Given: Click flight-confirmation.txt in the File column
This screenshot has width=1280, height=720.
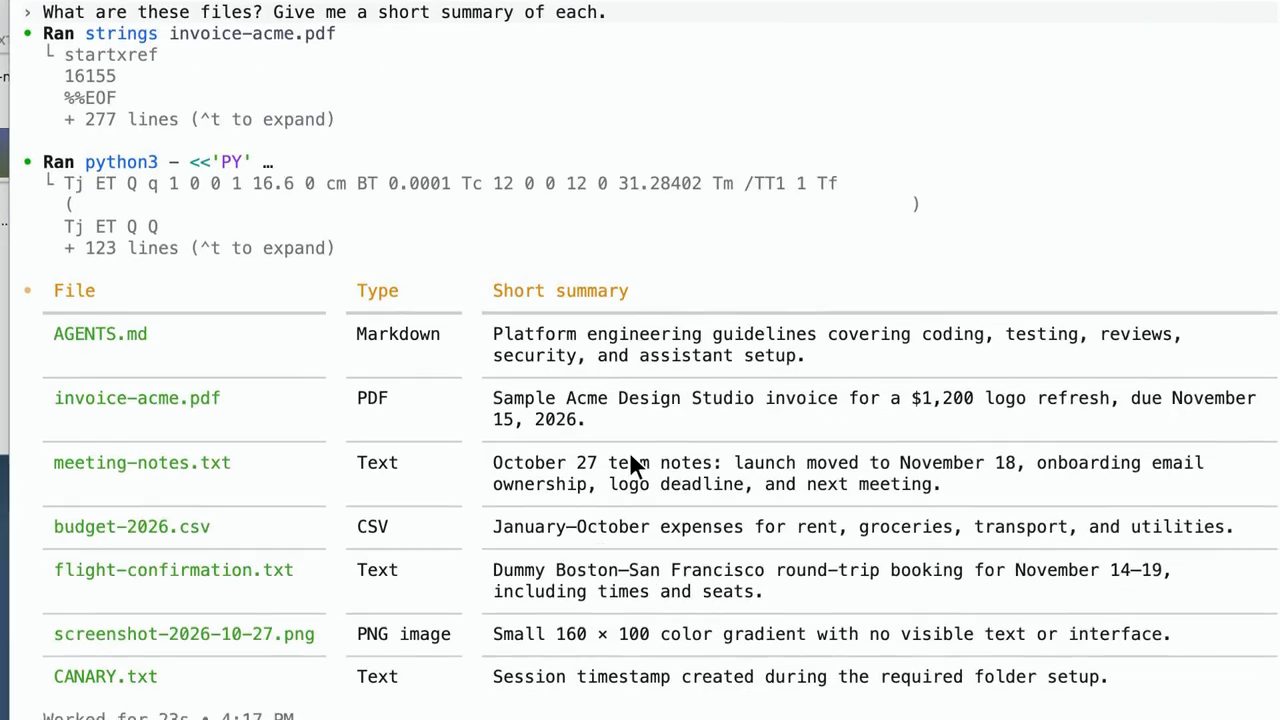Looking at the screenshot, I should pyautogui.click(x=173, y=570).
